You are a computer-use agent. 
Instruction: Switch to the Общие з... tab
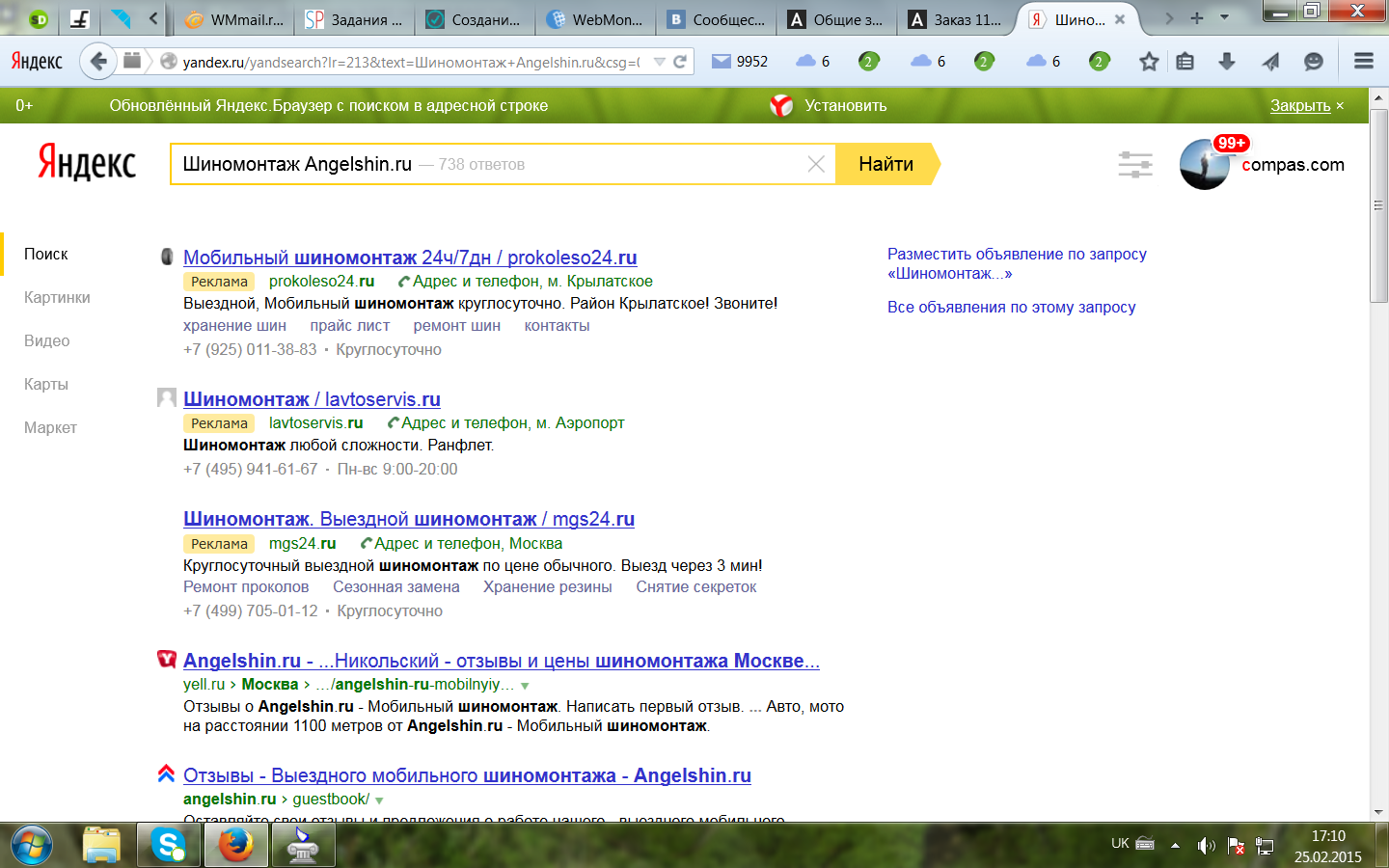[x=835, y=19]
